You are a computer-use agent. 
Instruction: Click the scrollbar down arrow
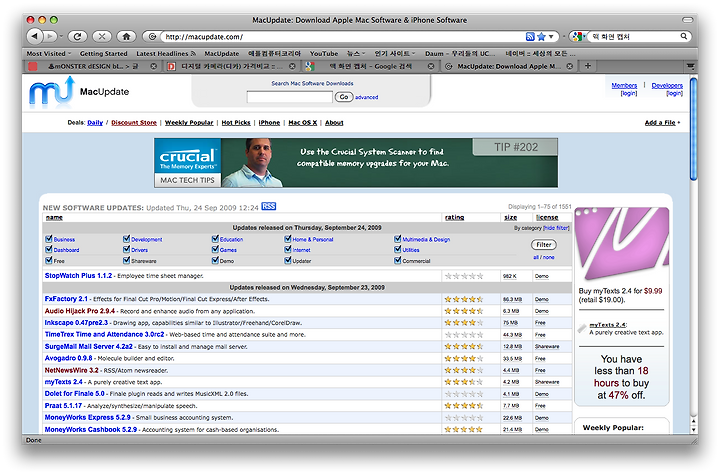click(693, 430)
